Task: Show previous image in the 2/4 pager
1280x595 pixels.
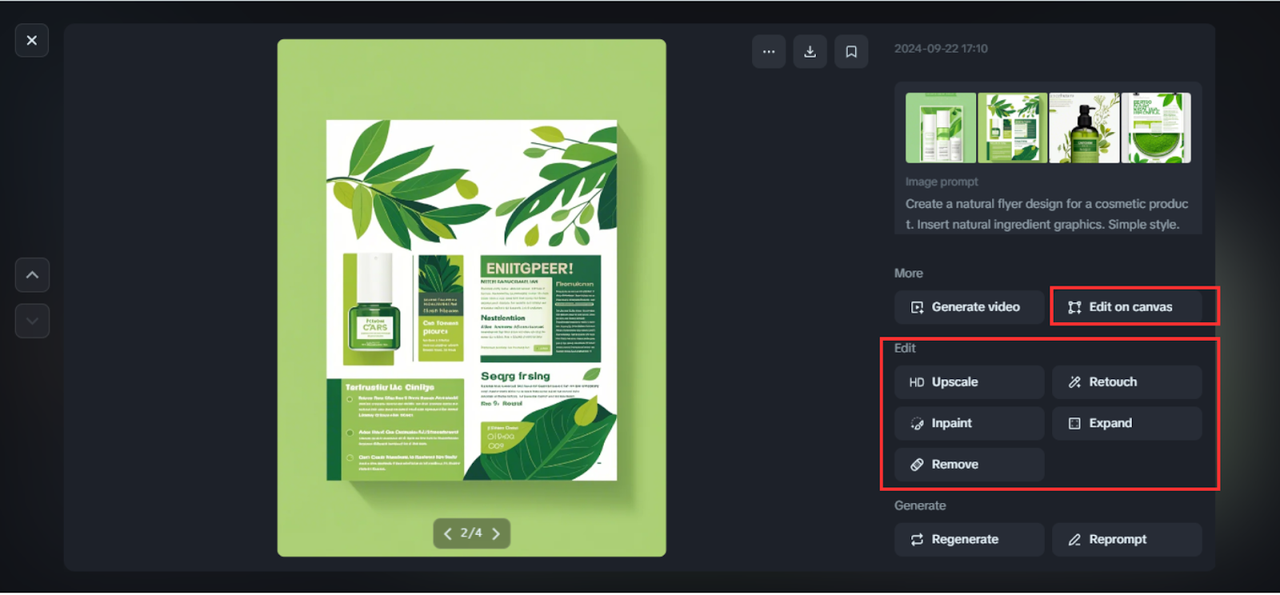Action: (448, 533)
